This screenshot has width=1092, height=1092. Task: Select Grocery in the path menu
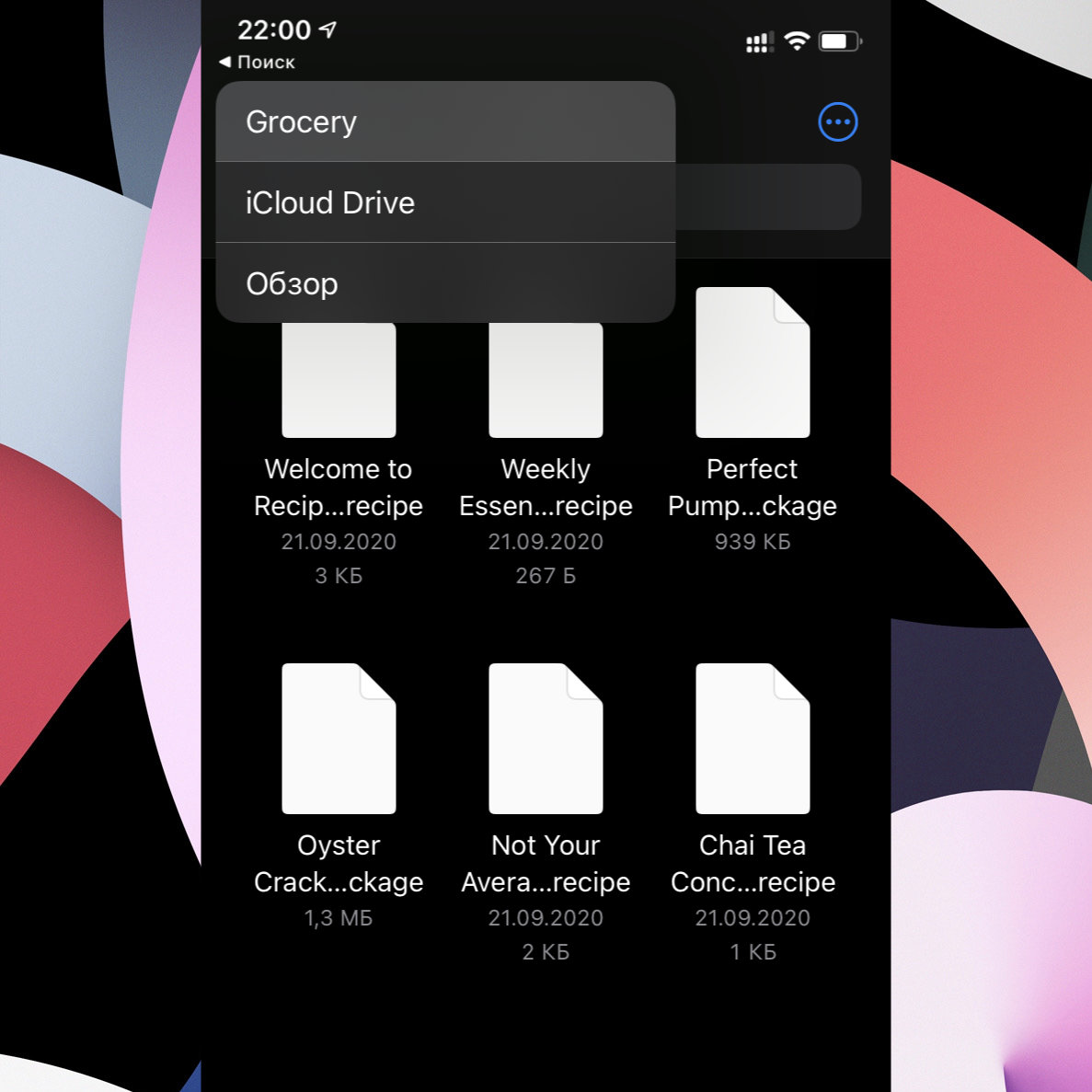pyautogui.click(x=445, y=122)
